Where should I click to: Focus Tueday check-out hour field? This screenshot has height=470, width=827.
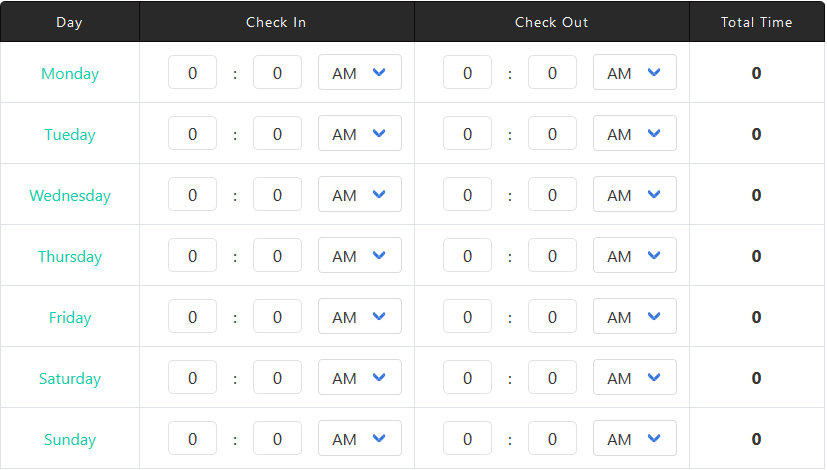click(x=467, y=133)
